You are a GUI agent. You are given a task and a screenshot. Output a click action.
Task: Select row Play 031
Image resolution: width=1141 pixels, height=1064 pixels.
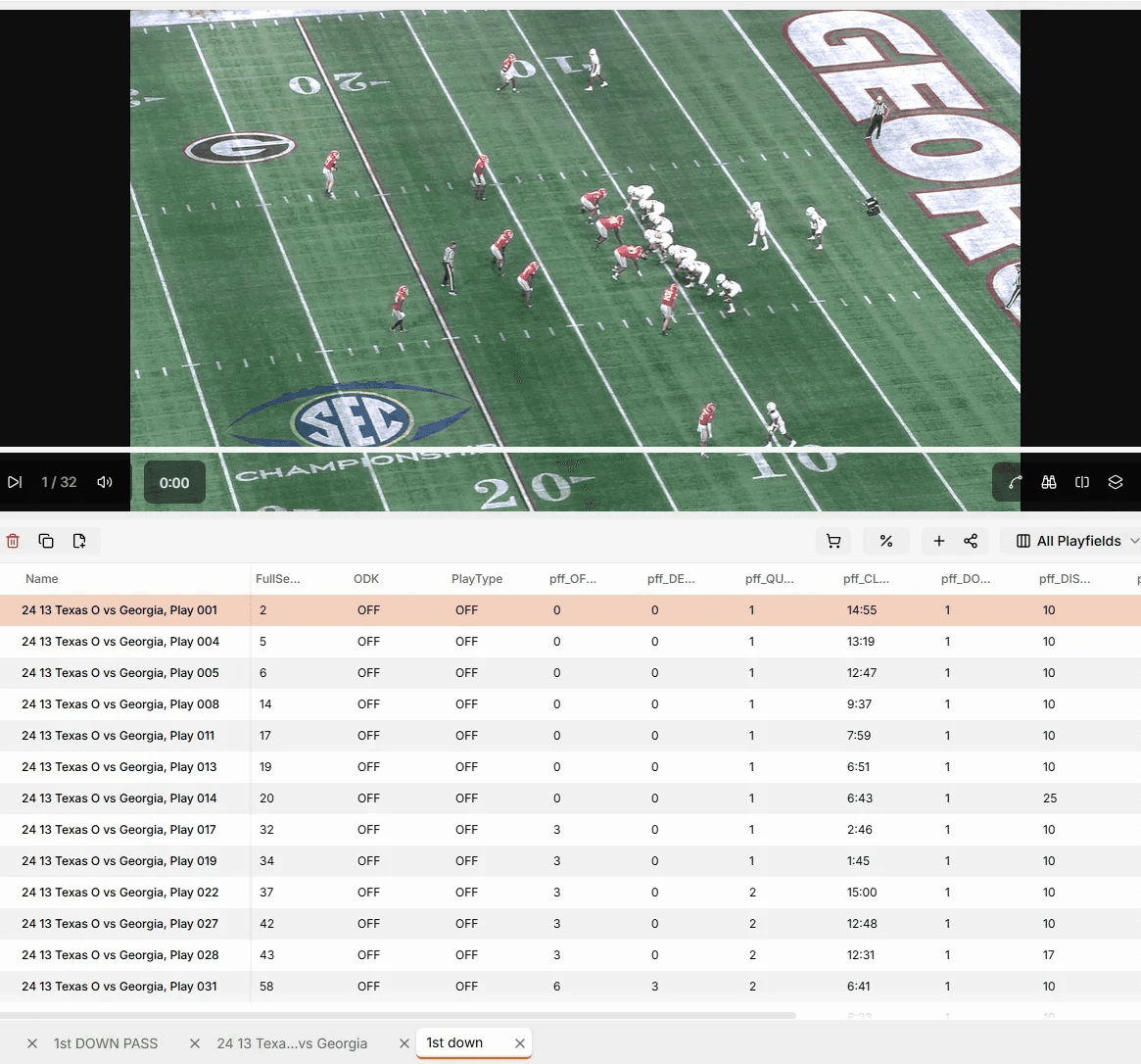570,987
